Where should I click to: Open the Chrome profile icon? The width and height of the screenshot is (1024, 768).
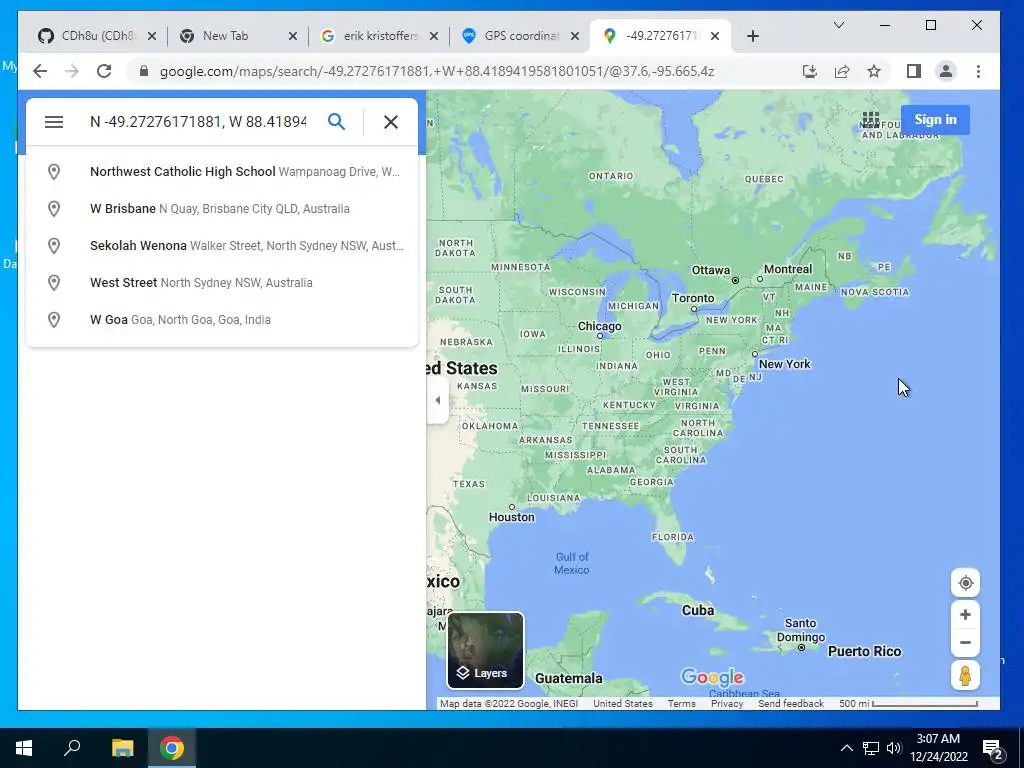[946, 71]
